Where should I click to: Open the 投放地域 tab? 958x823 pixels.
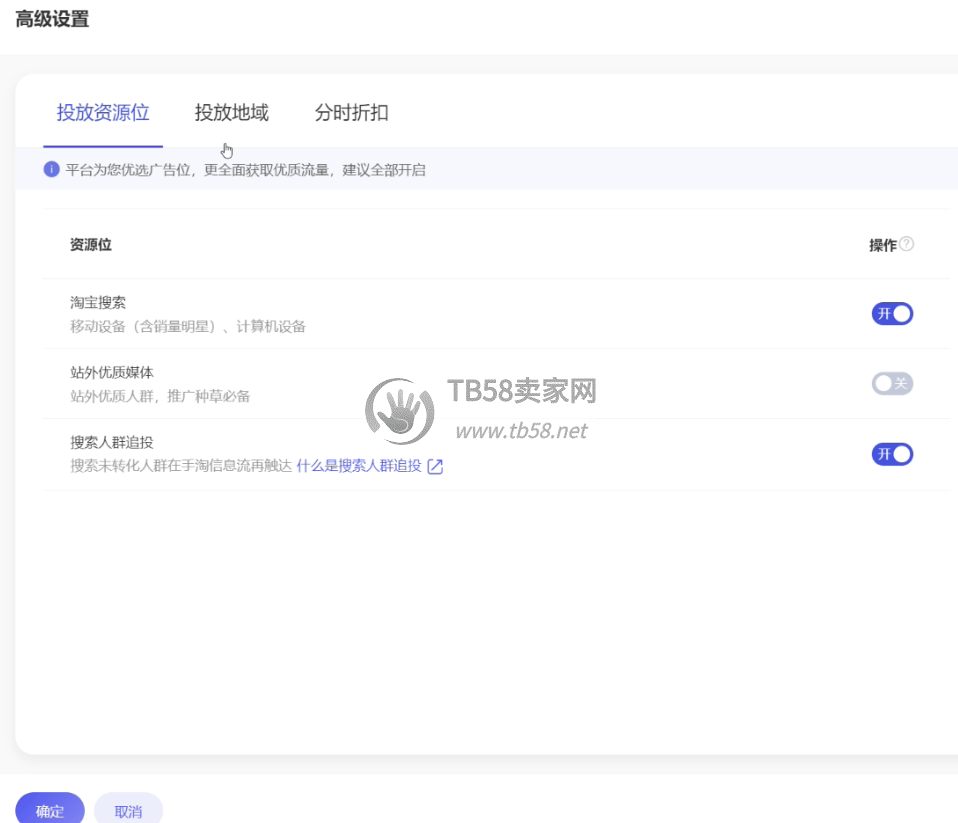231,113
